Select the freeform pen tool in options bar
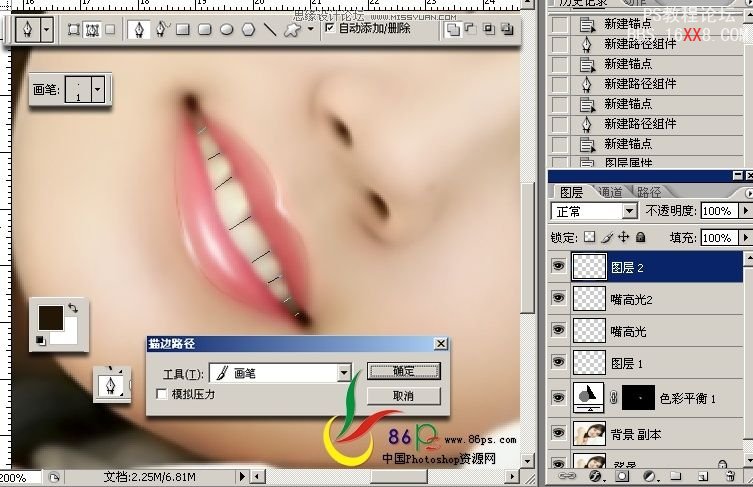 click(160, 30)
